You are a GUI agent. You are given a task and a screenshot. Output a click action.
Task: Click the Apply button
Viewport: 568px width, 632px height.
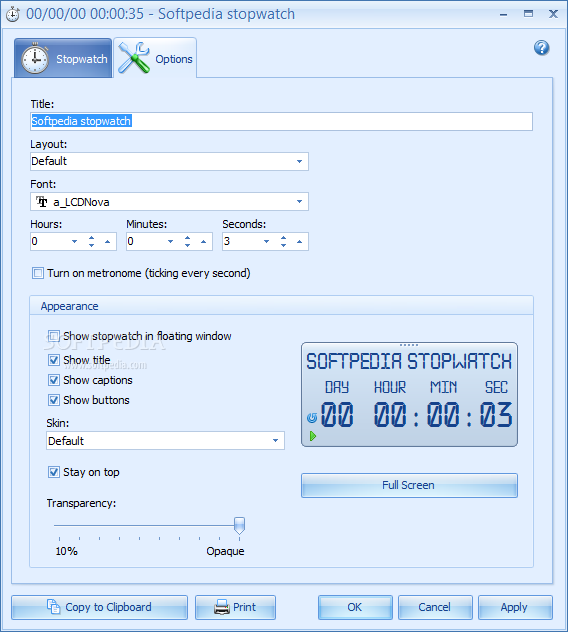[x=515, y=607]
